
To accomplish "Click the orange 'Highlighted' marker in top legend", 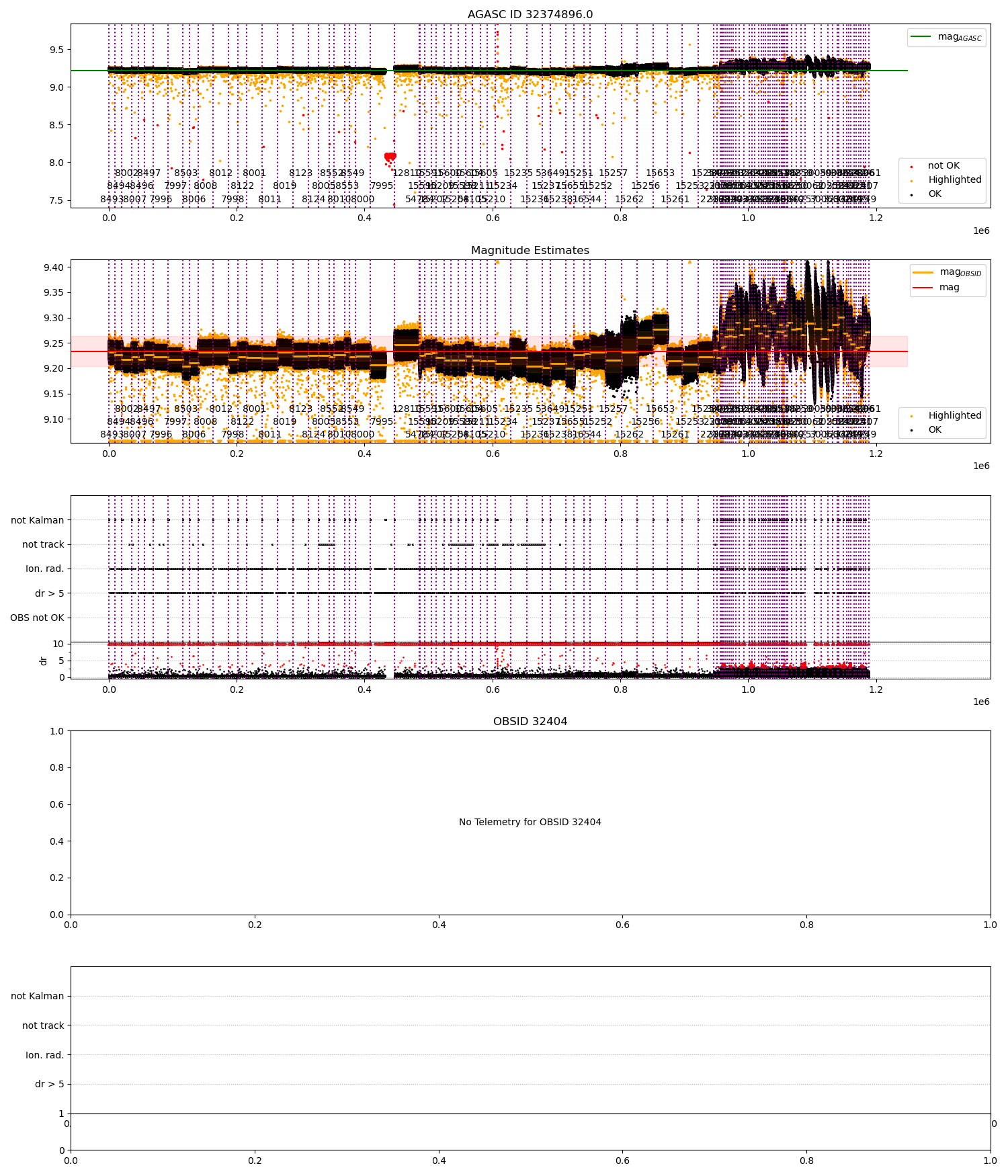I will click(x=912, y=180).
